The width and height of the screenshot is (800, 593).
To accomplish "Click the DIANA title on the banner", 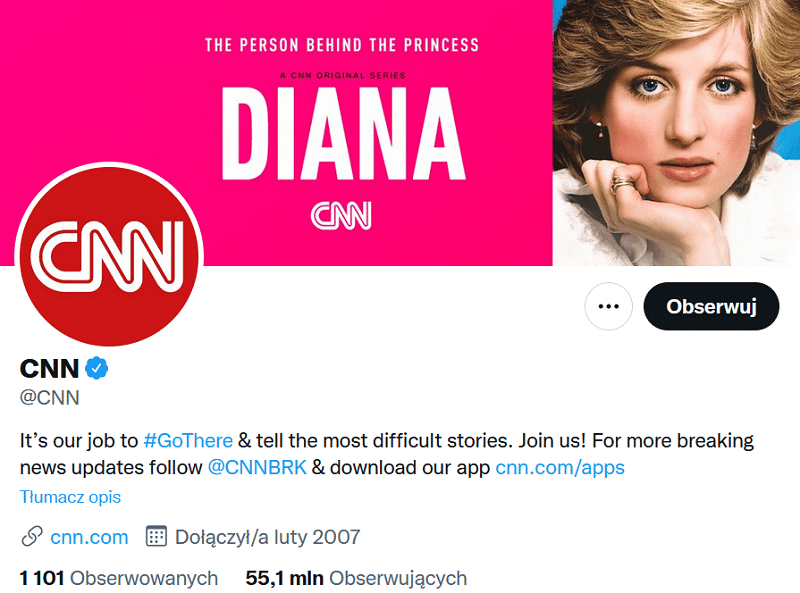I will tap(343, 134).
